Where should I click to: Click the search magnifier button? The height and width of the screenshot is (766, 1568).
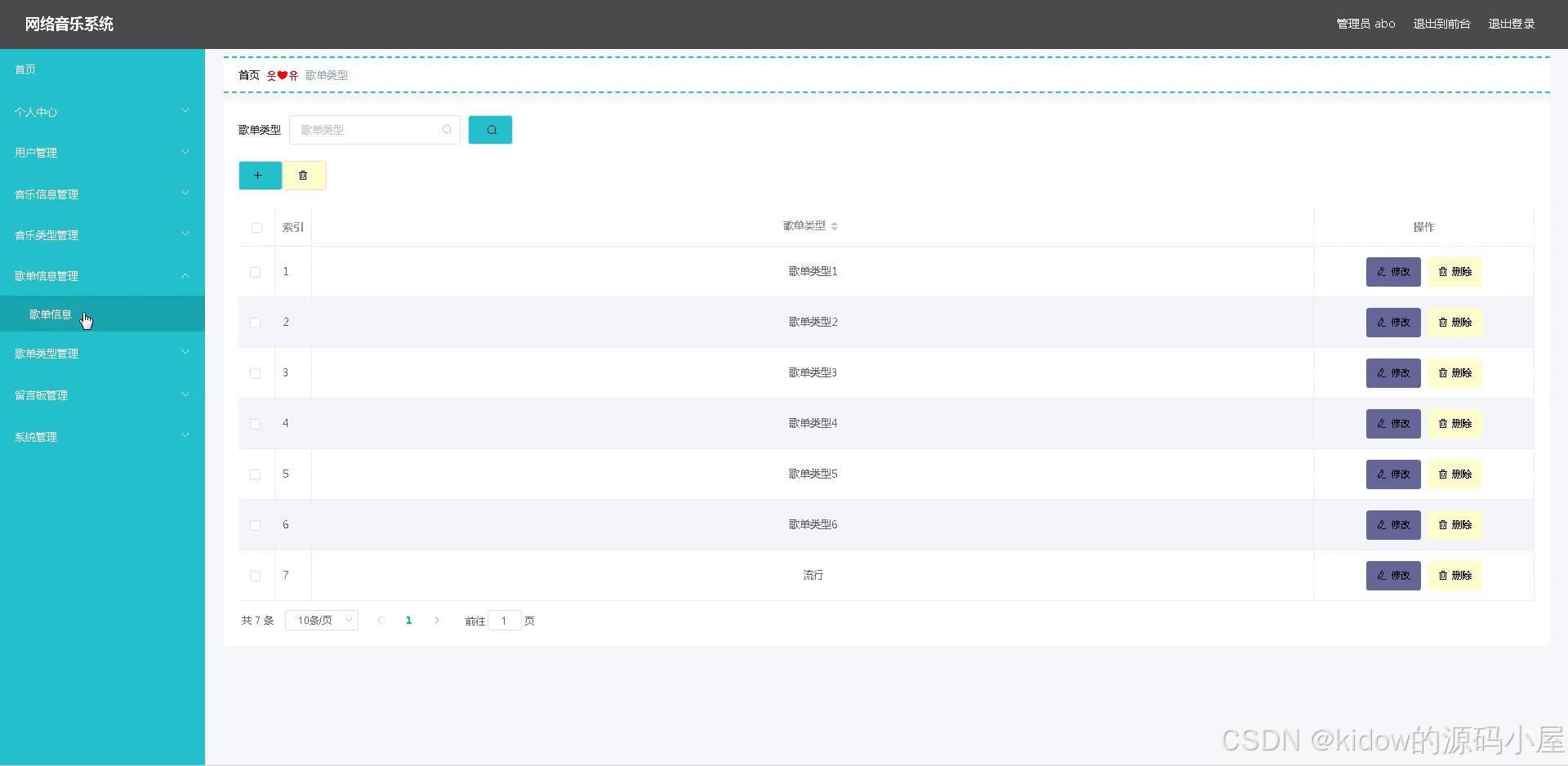[490, 130]
